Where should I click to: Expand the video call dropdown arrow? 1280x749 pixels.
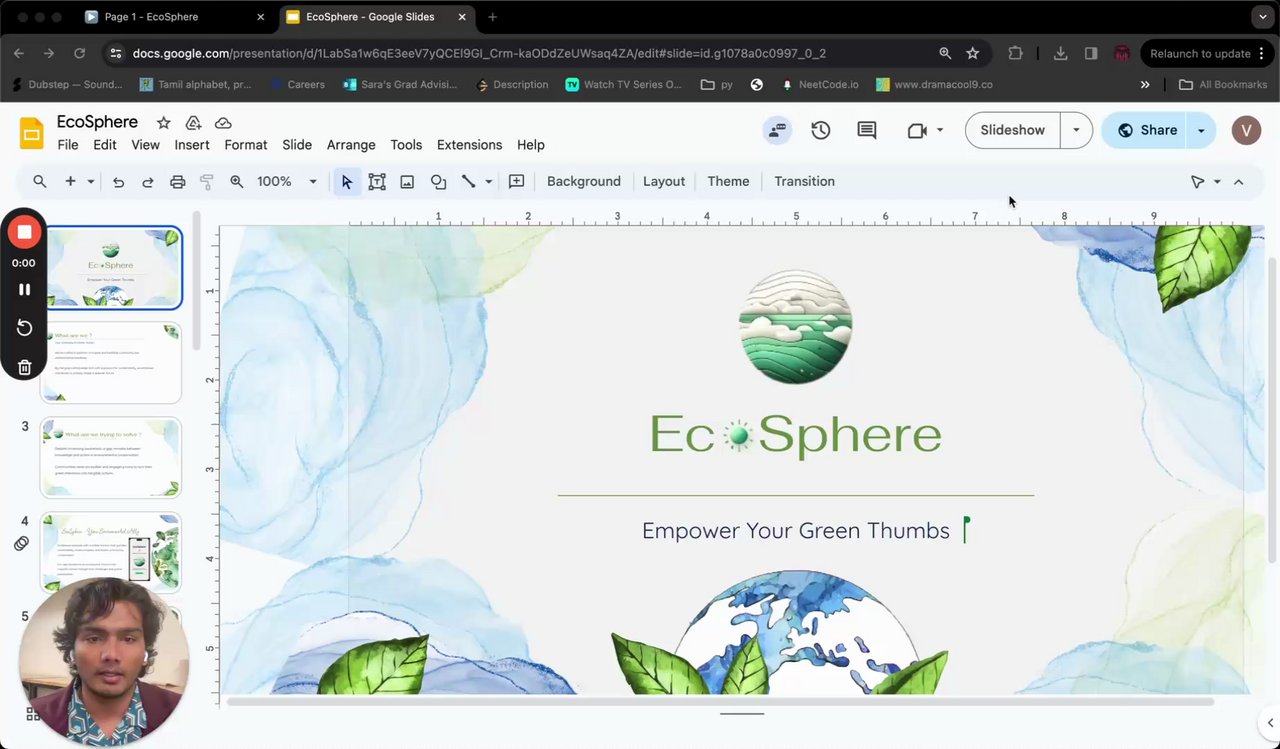[x=940, y=130]
